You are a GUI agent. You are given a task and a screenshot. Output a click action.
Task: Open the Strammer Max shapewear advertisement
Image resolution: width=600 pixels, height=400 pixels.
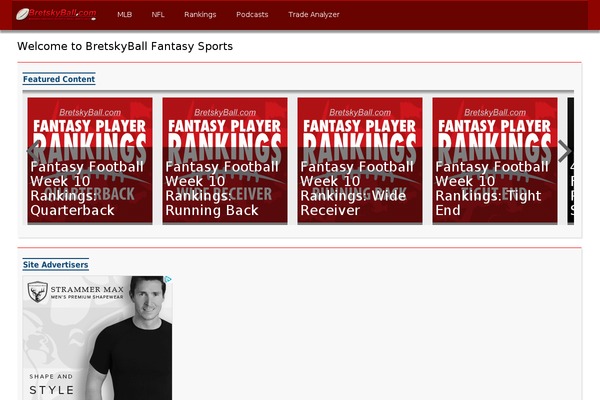coord(97,338)
